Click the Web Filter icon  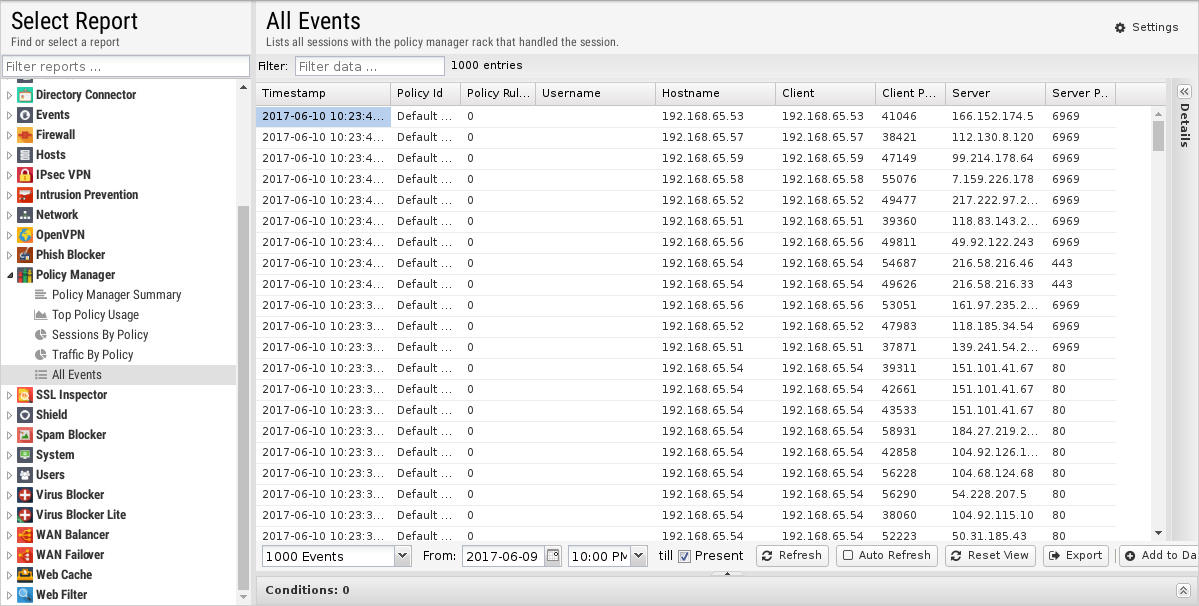[x=24, y=595]
